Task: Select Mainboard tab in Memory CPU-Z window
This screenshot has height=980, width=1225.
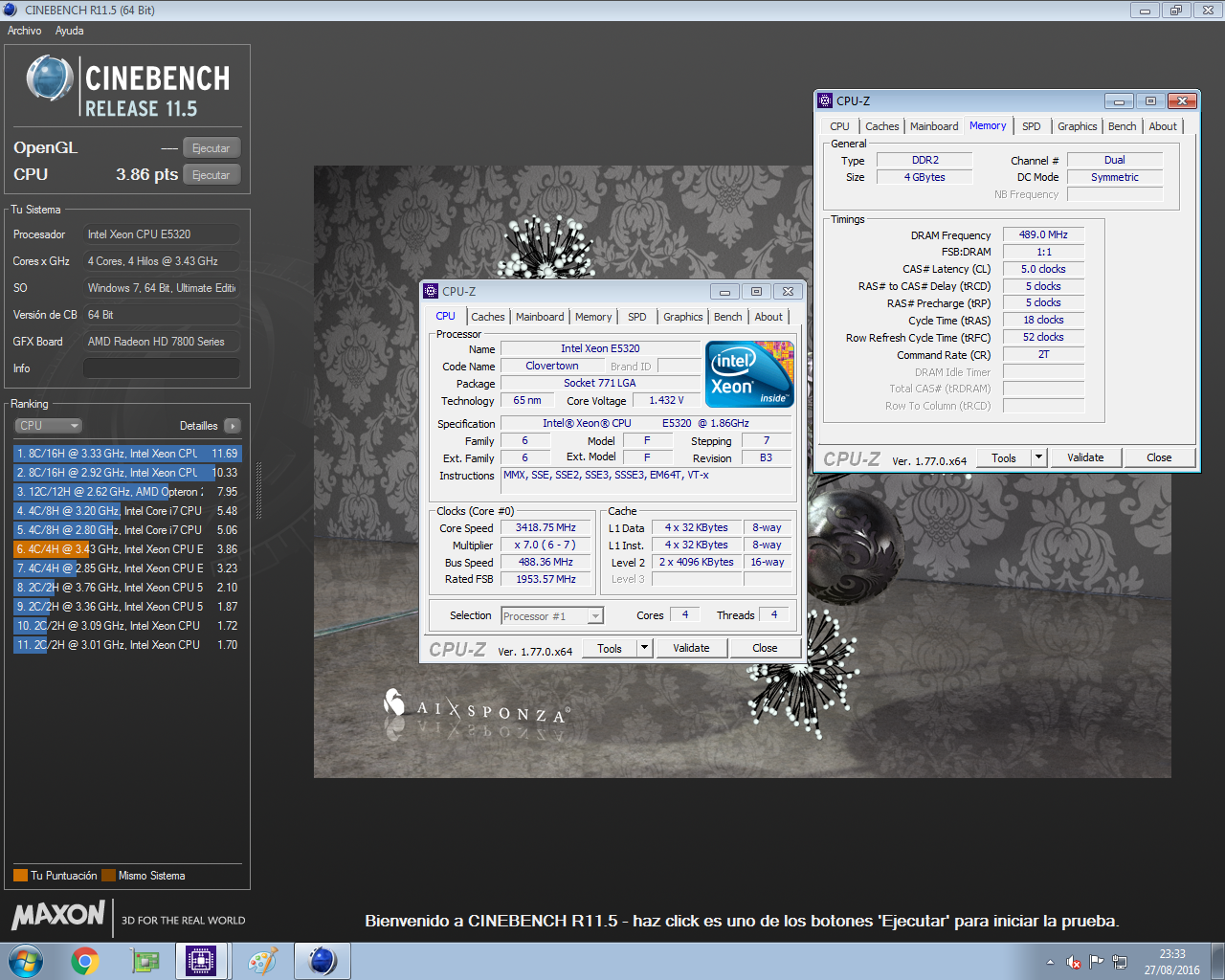Action: click(934, 126)
